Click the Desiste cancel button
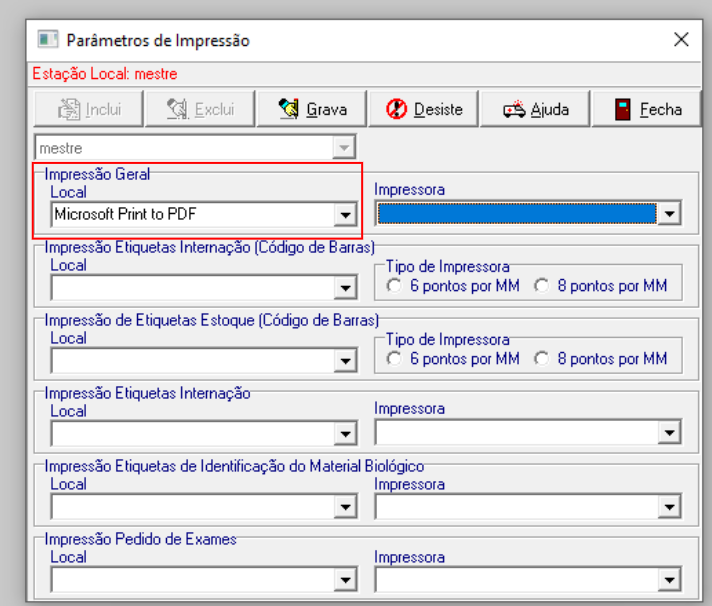Viewport: 712px width, 606px height. click(x=423, y=109)
